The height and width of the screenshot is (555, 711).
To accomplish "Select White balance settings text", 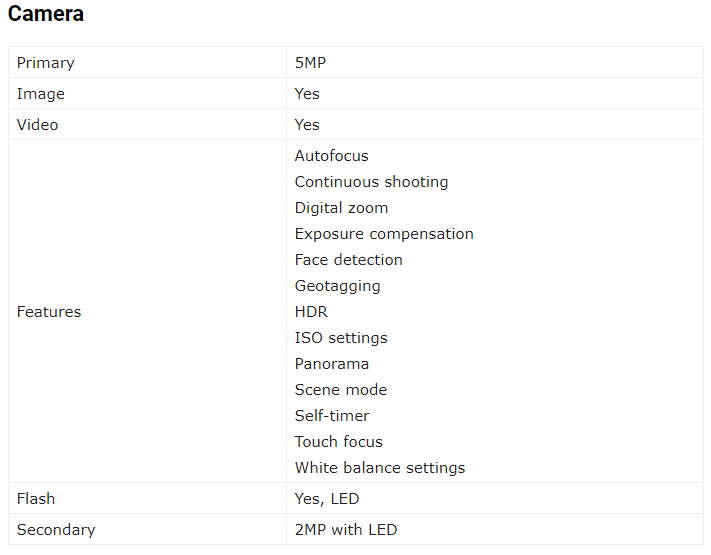I will pos(380,467).
